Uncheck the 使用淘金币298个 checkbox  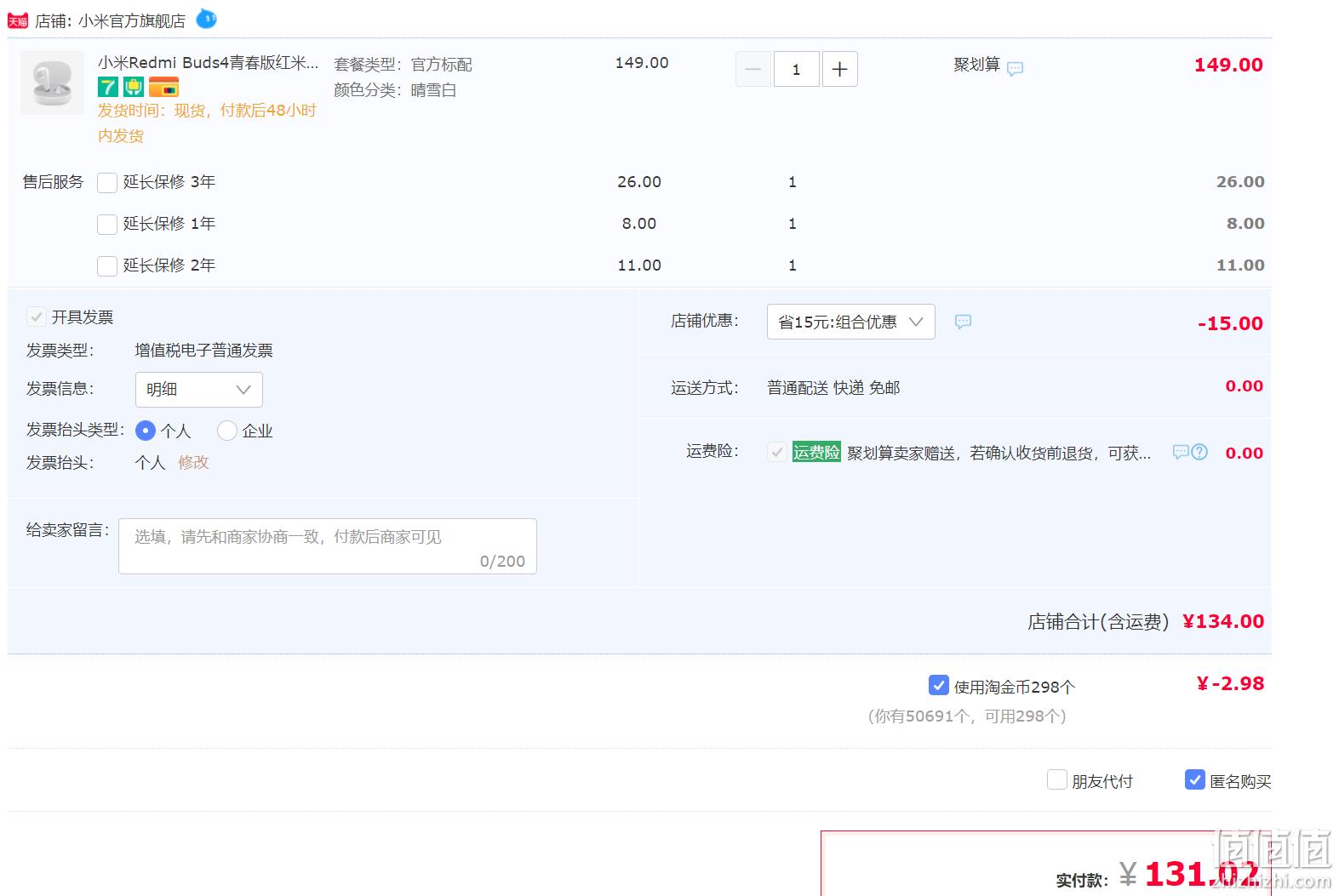tap(938, 685)
